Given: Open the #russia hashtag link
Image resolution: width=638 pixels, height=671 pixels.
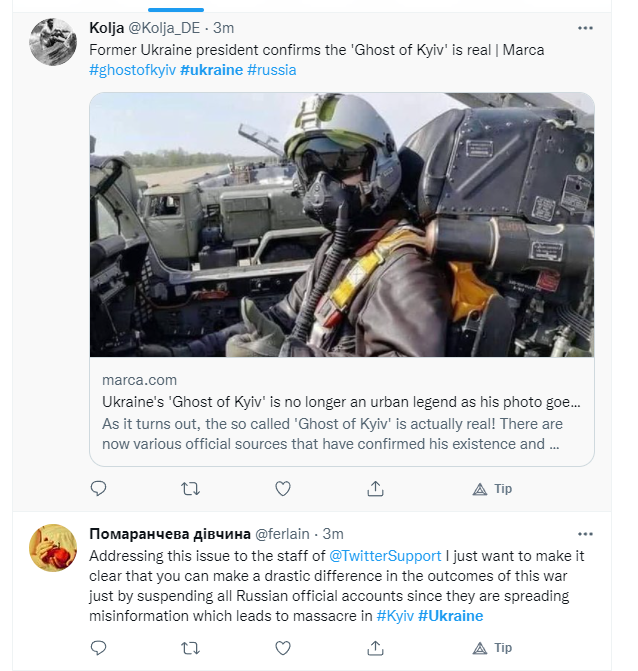Looking at the screenshot, I should (271, 70).
